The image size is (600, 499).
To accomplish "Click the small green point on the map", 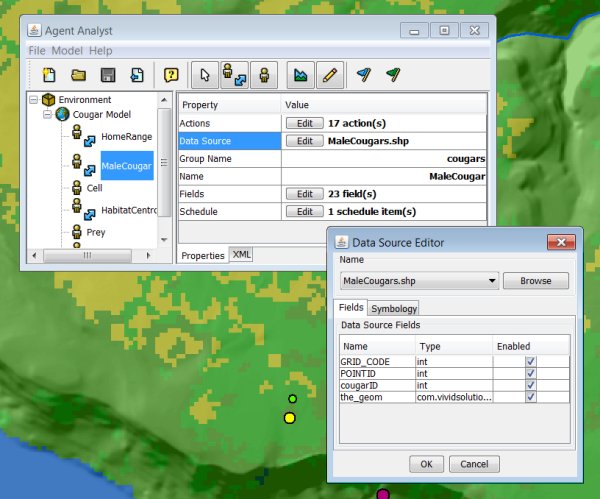I will [293, 399].
